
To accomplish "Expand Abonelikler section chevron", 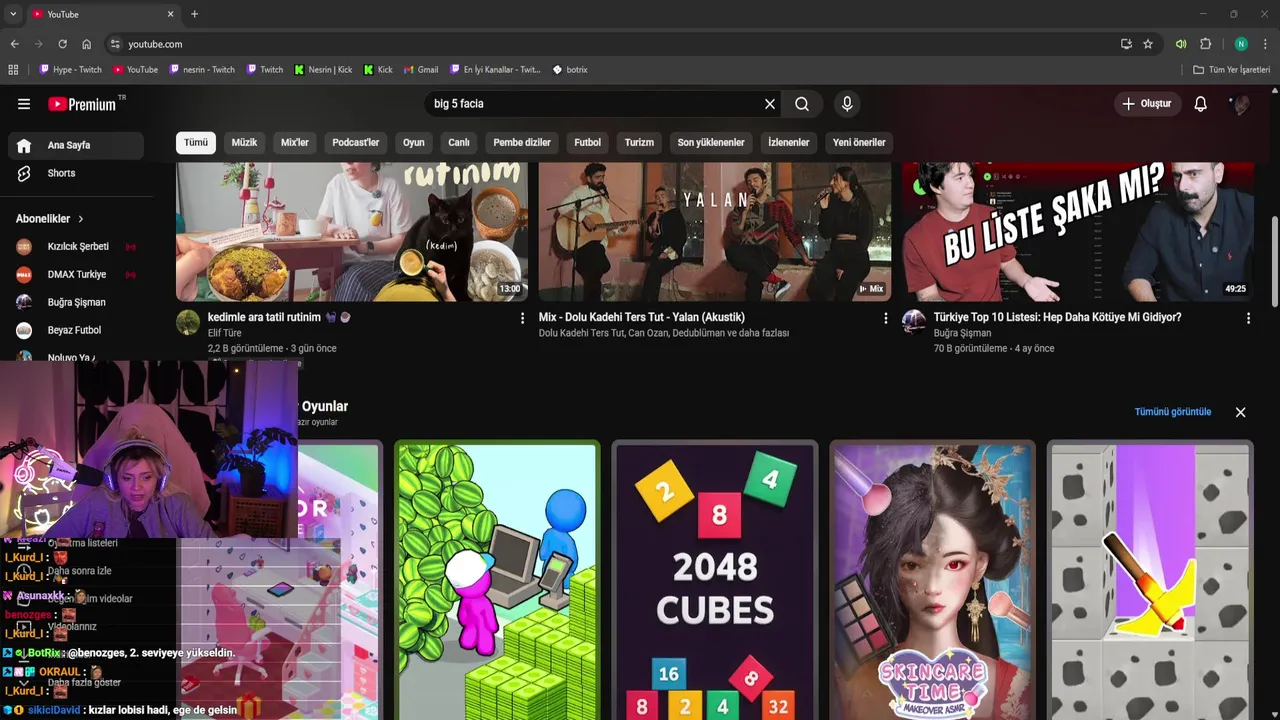I will 81,219.
